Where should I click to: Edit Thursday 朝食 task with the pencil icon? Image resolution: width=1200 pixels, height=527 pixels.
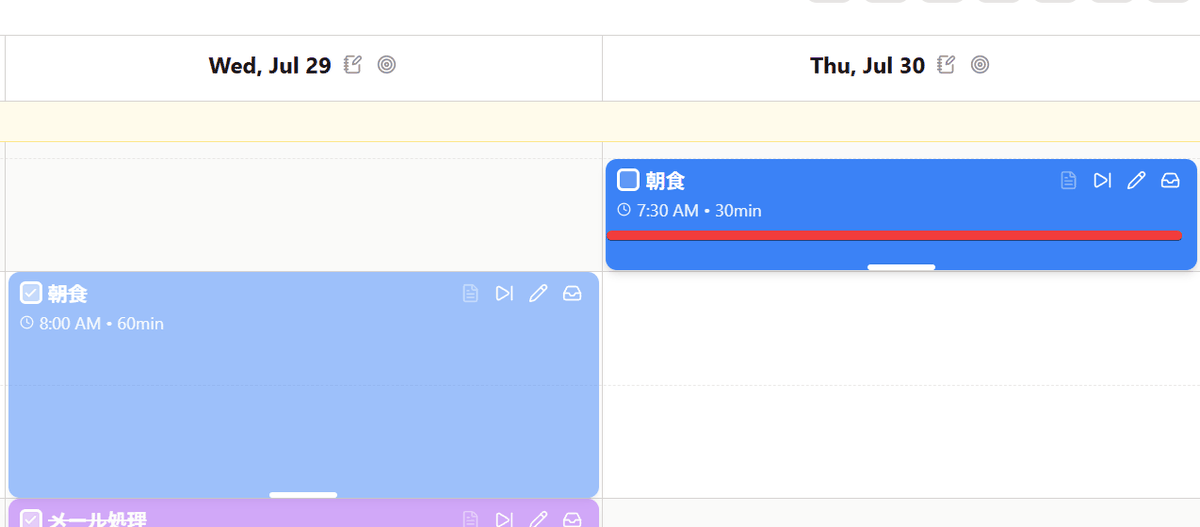pos(1136,180)
